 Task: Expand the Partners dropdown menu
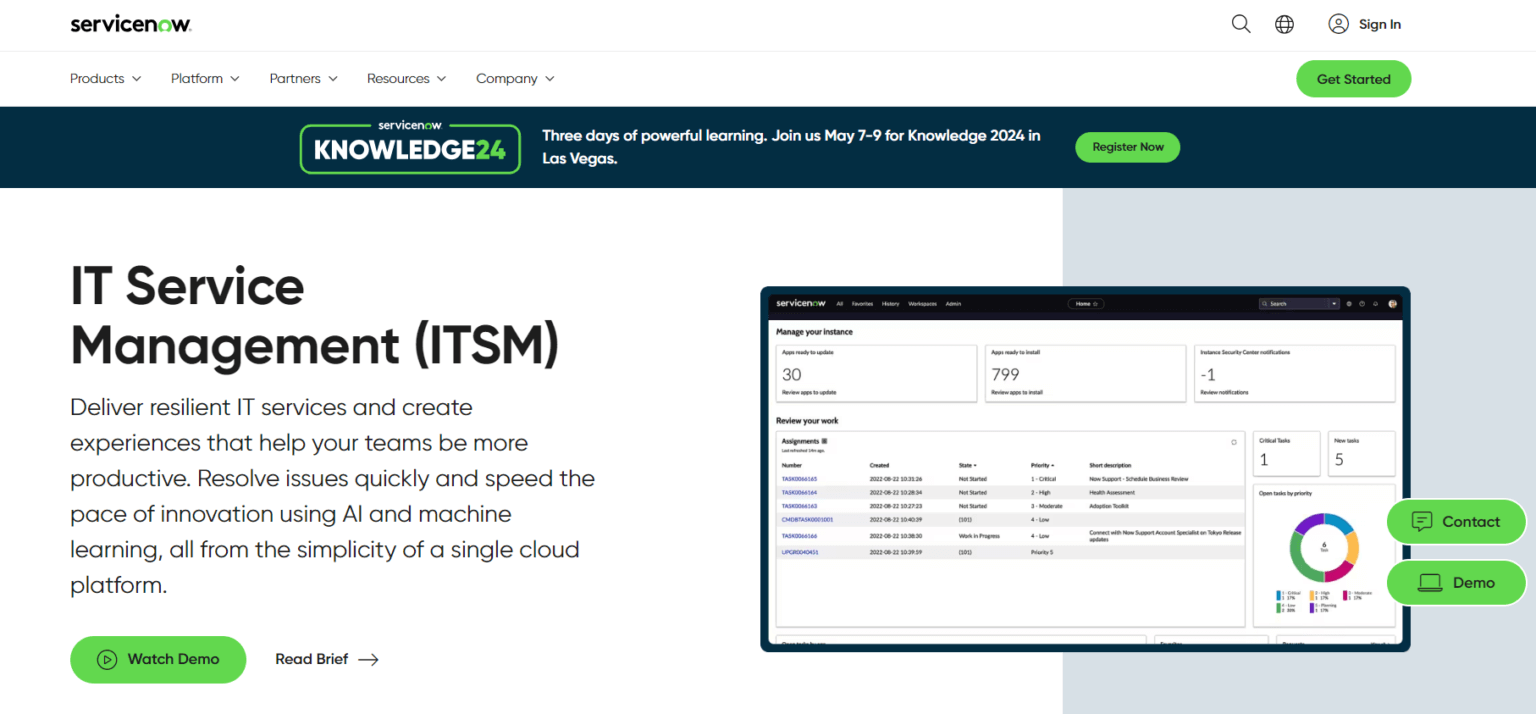click(x=303, y=78)
